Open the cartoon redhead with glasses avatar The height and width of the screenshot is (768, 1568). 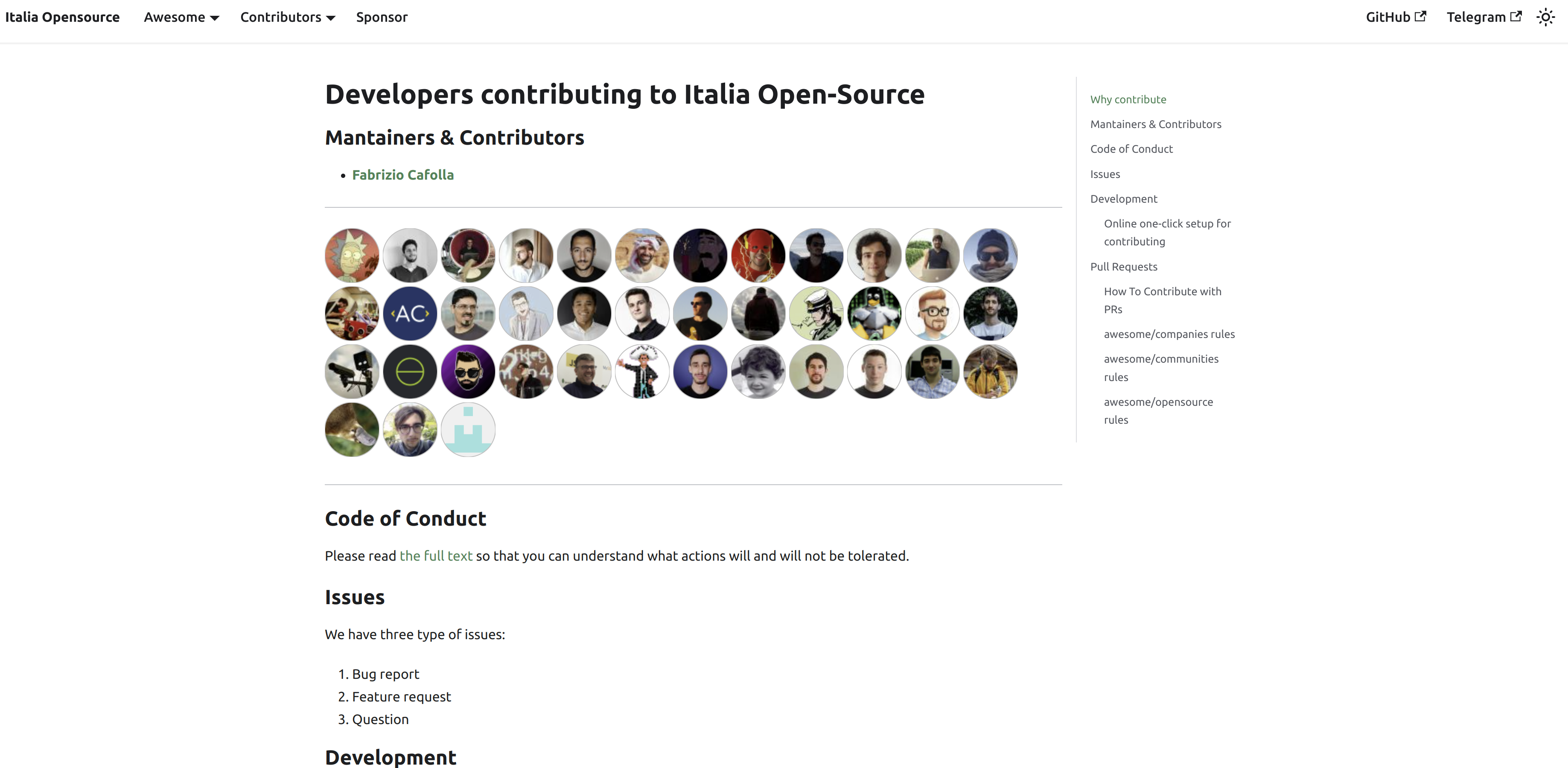click(932, 314)
